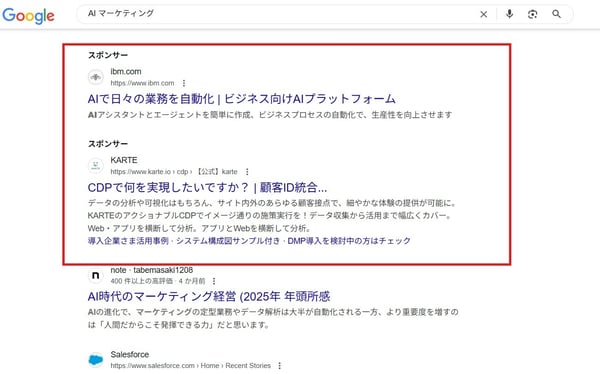
Task: Click the AIの進化で snippet text
Action: click(x=273, y=318)
